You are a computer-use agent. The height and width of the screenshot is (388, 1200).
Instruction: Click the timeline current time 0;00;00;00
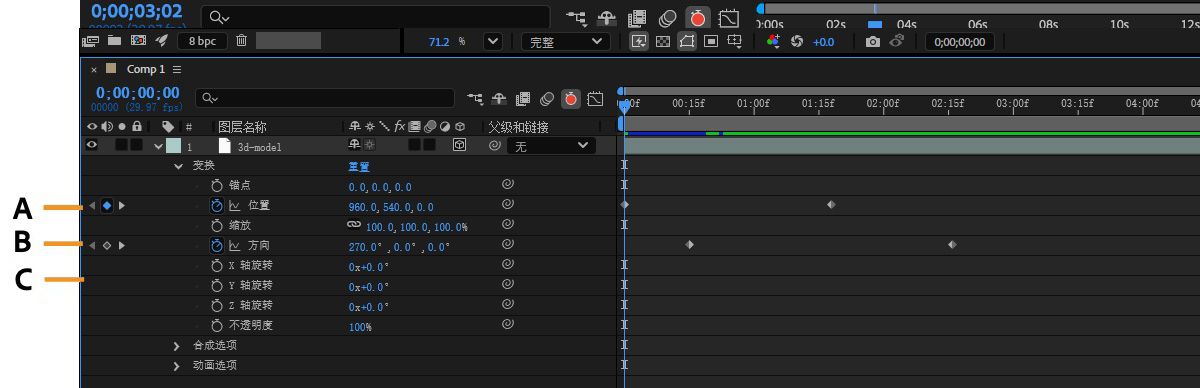tap(138, 92)
